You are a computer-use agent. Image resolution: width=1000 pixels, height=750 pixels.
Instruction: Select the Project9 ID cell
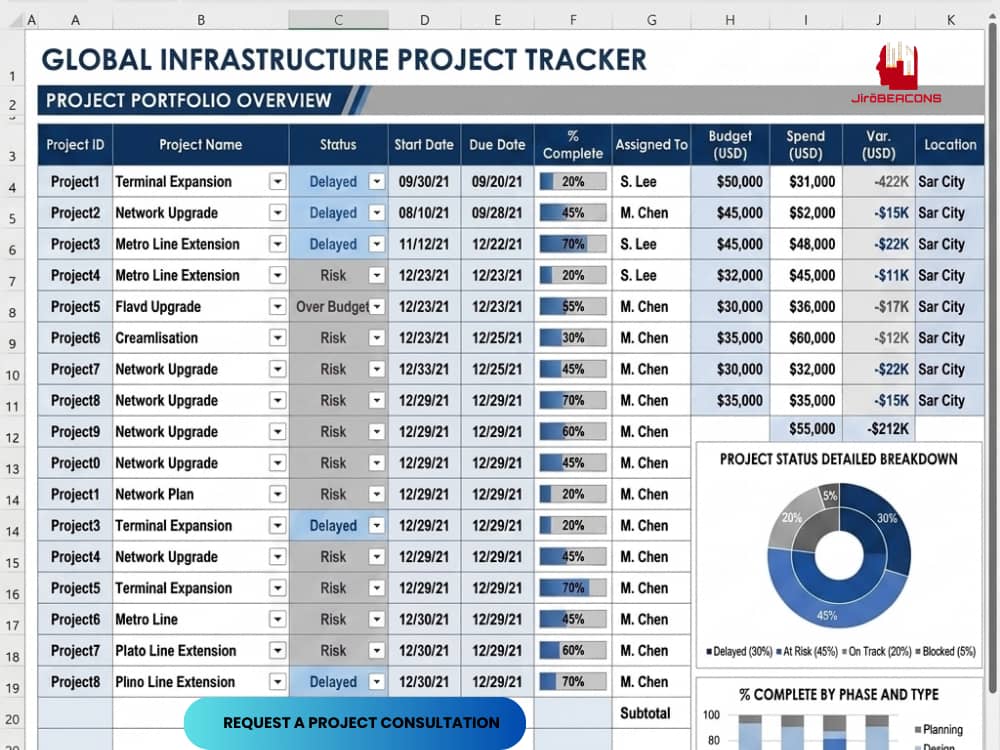pos(75,432)
